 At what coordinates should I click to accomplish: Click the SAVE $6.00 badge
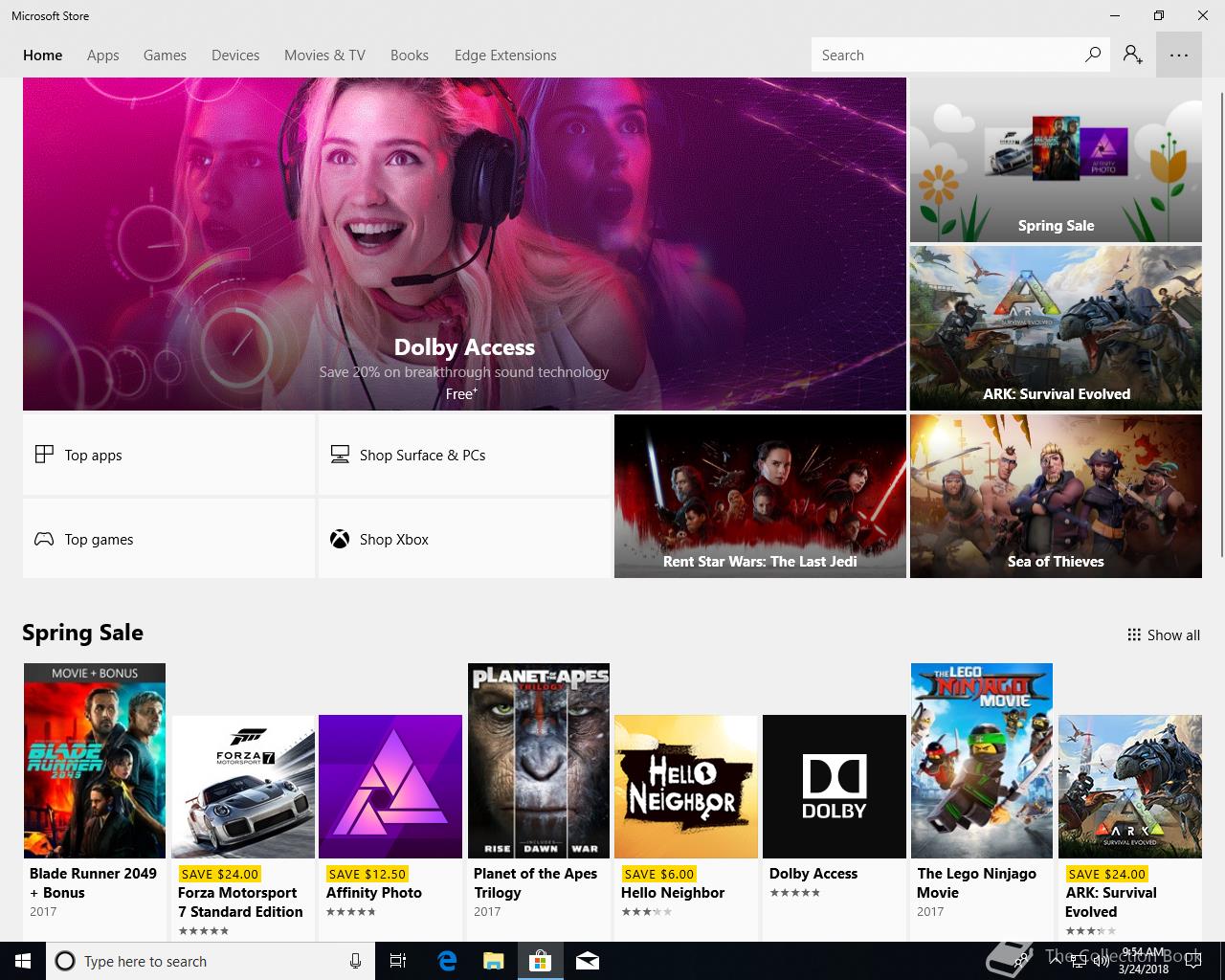pyautogui.click(x=659, y=874)
